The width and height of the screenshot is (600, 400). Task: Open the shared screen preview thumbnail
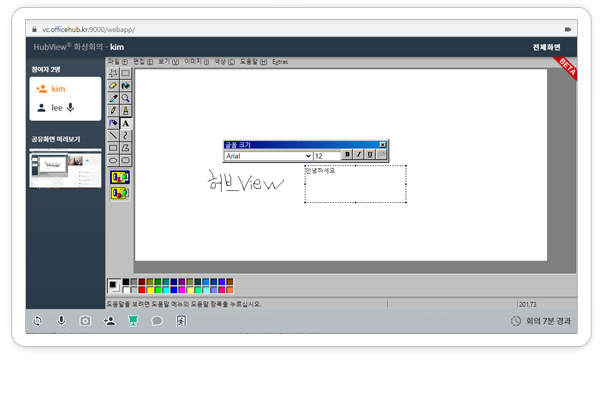coord(65,168)
